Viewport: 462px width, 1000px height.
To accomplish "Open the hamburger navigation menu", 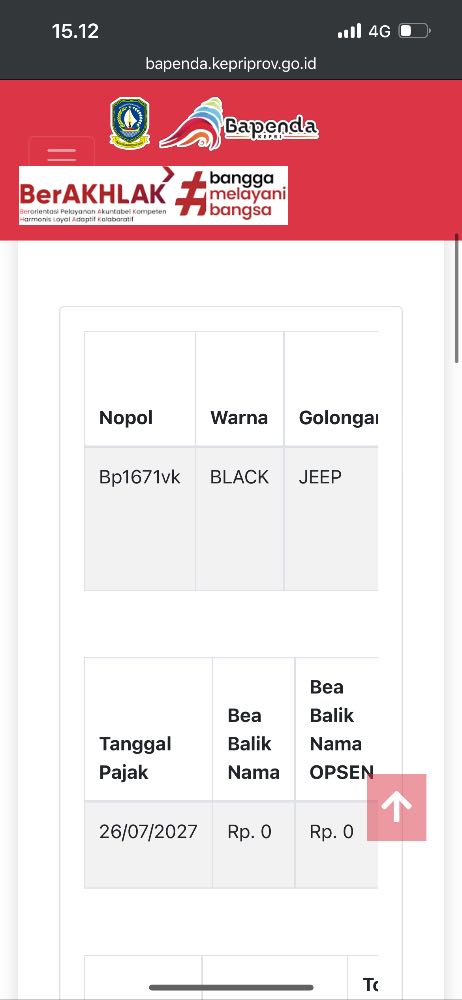I will click(61, 152).
